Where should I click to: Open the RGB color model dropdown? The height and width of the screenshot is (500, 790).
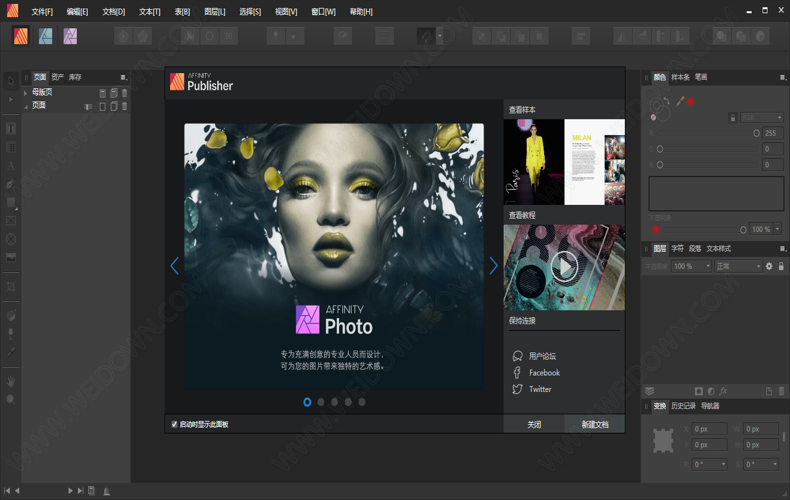(x=760, y=117)
